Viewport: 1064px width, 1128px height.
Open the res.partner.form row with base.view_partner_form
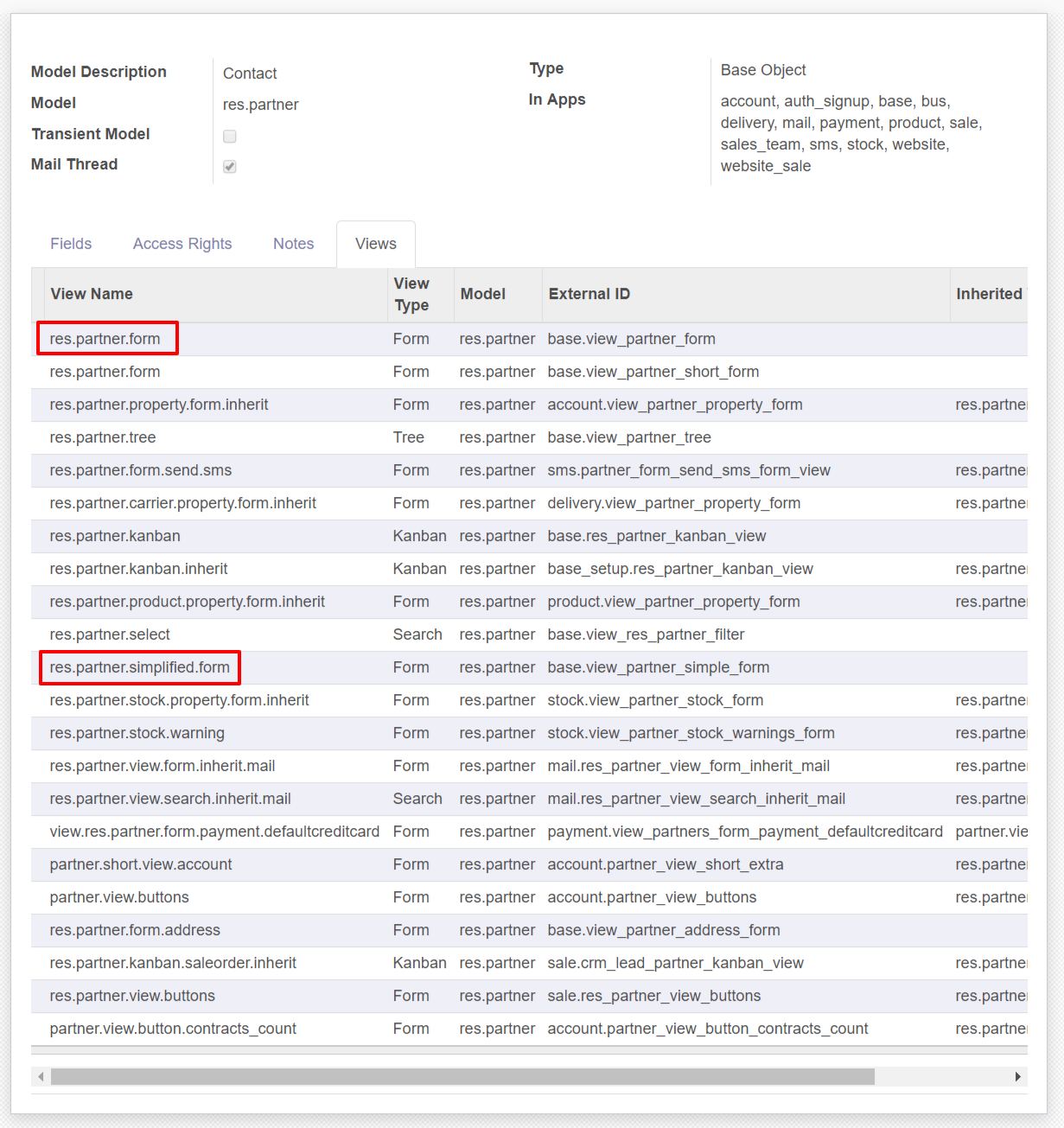pos(529,339)
